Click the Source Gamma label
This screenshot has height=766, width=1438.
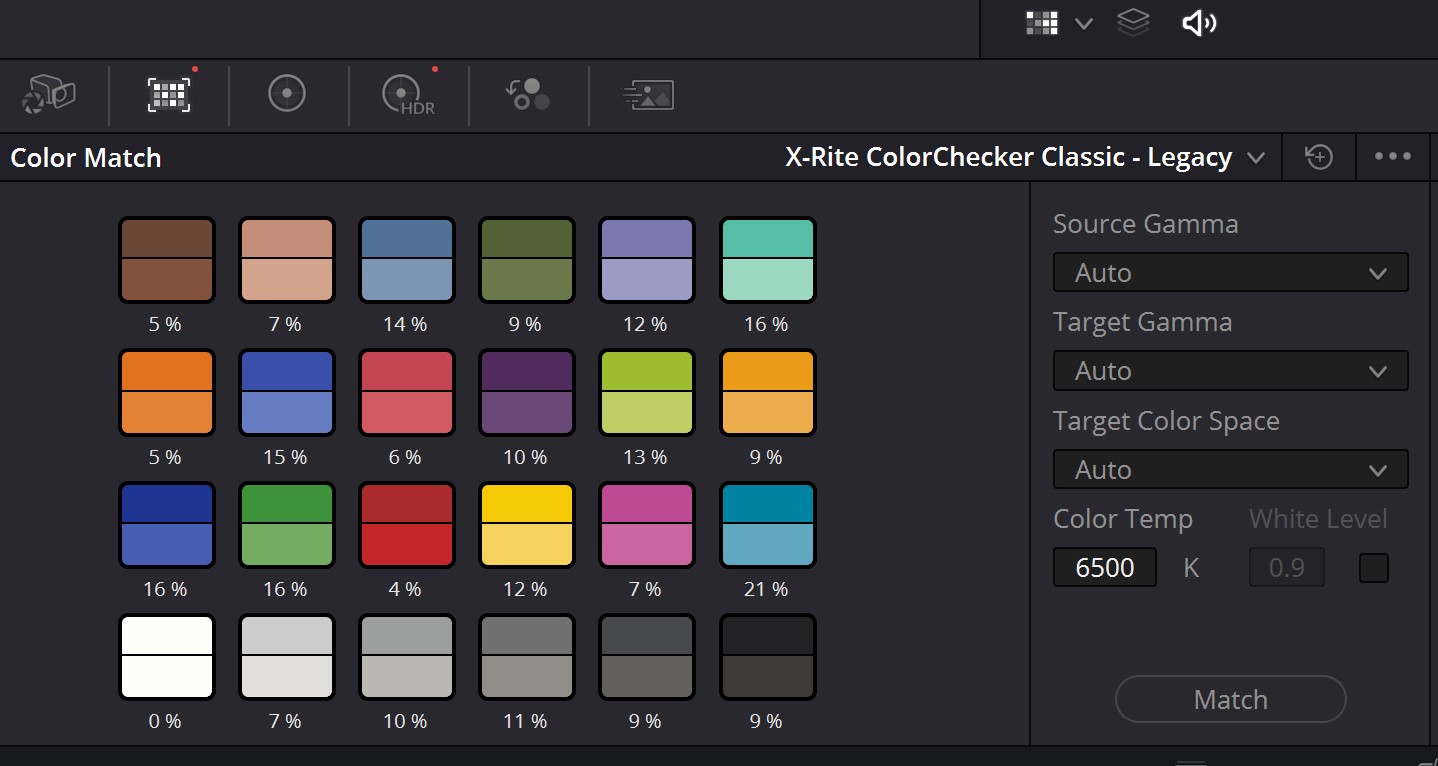[x=1146, y=224]
